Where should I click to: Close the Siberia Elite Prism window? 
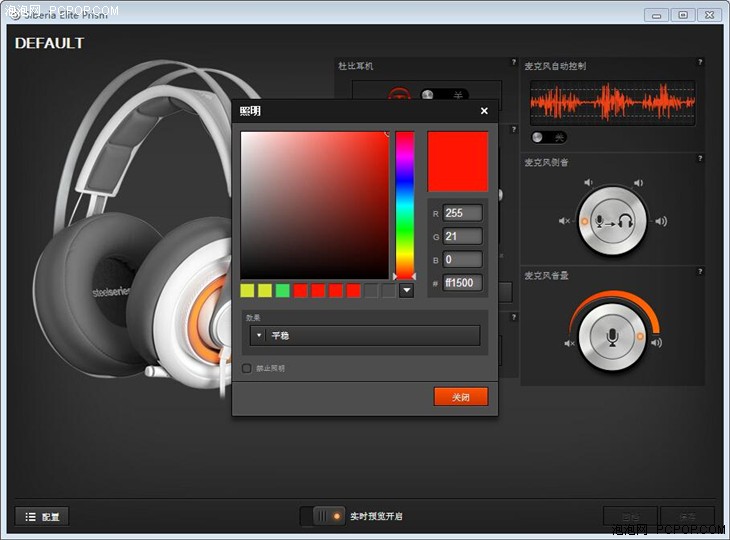click(x=710, y=15)
